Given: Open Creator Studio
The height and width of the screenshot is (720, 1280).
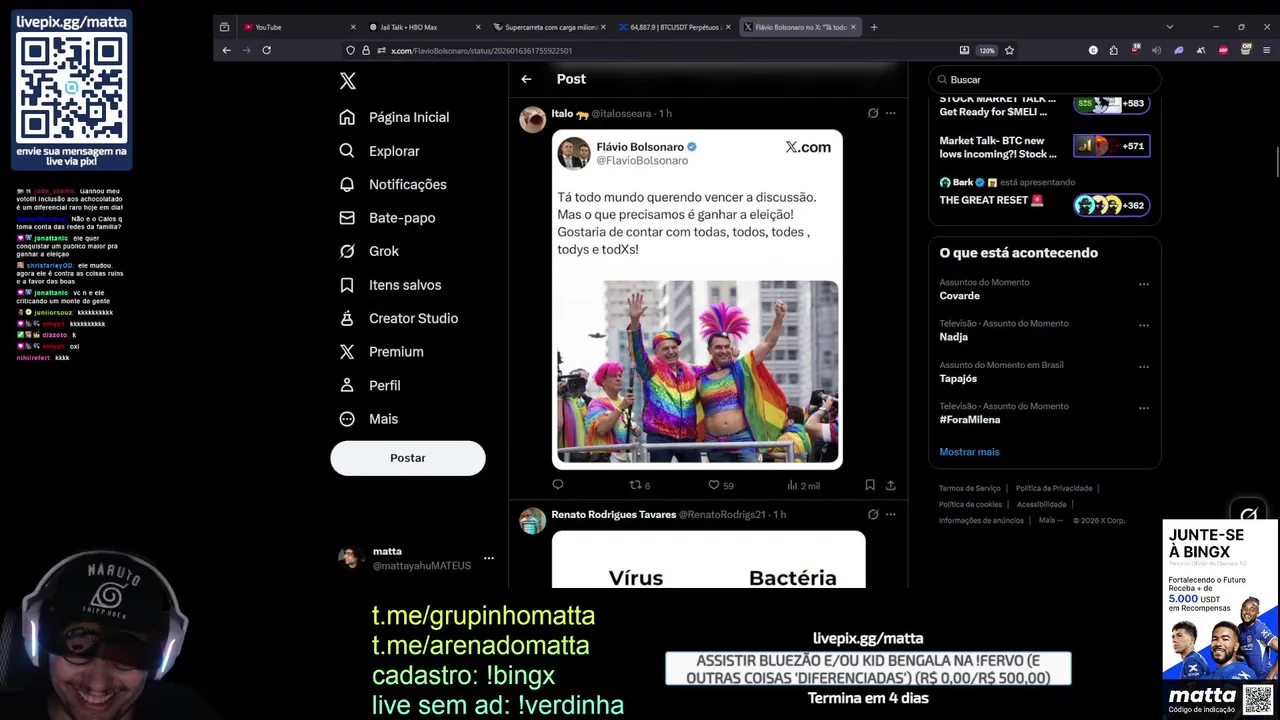Looking at the screenshot, I should pyautogui.click(x=398, y=318).
